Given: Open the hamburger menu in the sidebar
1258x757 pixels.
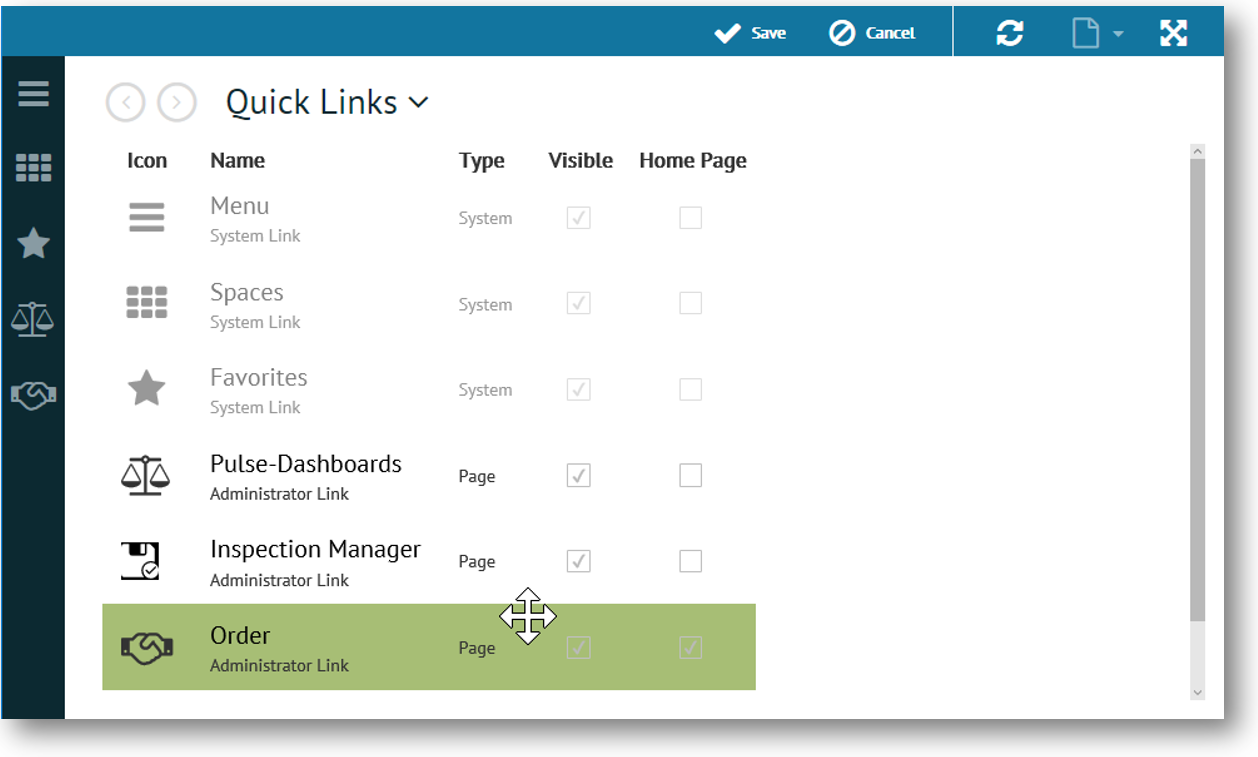Looking at the screenshot, I should pos(33,94).
